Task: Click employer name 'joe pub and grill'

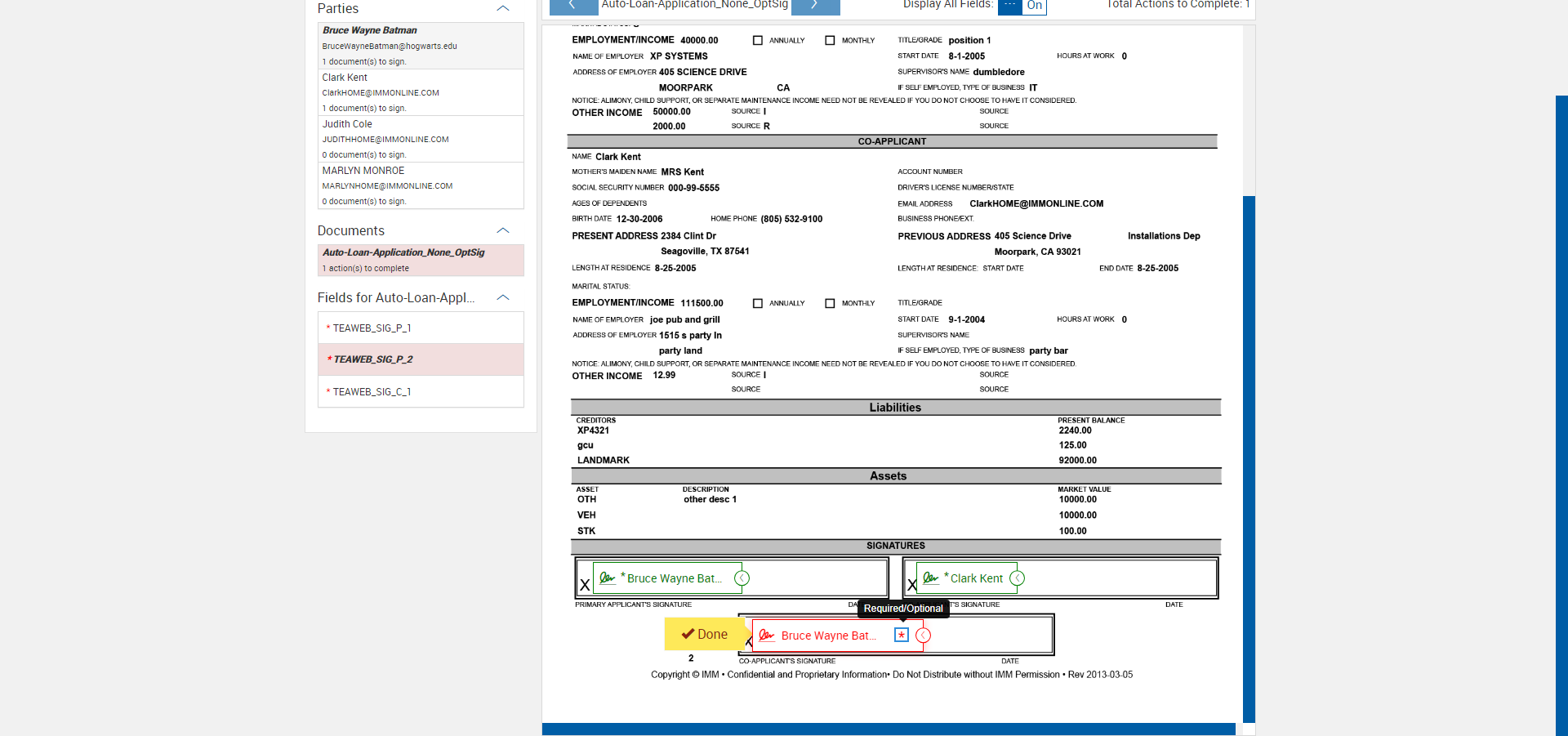Action: point(685,319)
